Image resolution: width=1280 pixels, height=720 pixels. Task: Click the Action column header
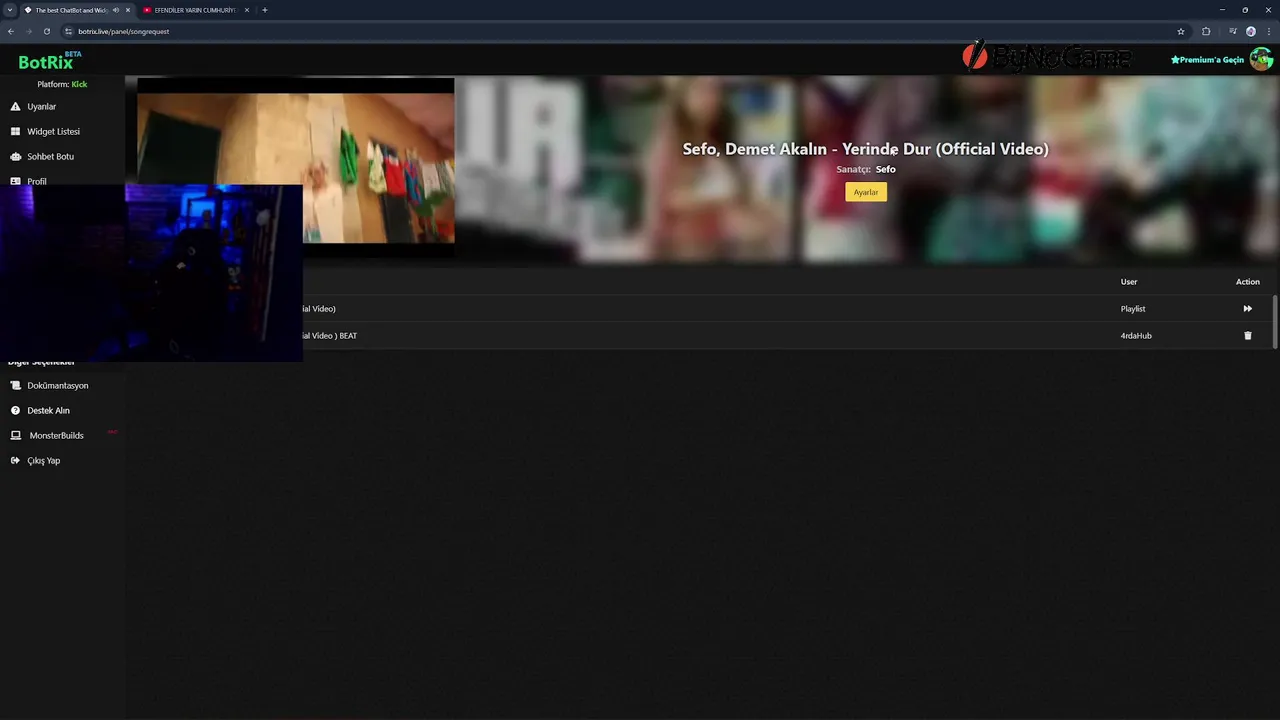(1248, 282)
